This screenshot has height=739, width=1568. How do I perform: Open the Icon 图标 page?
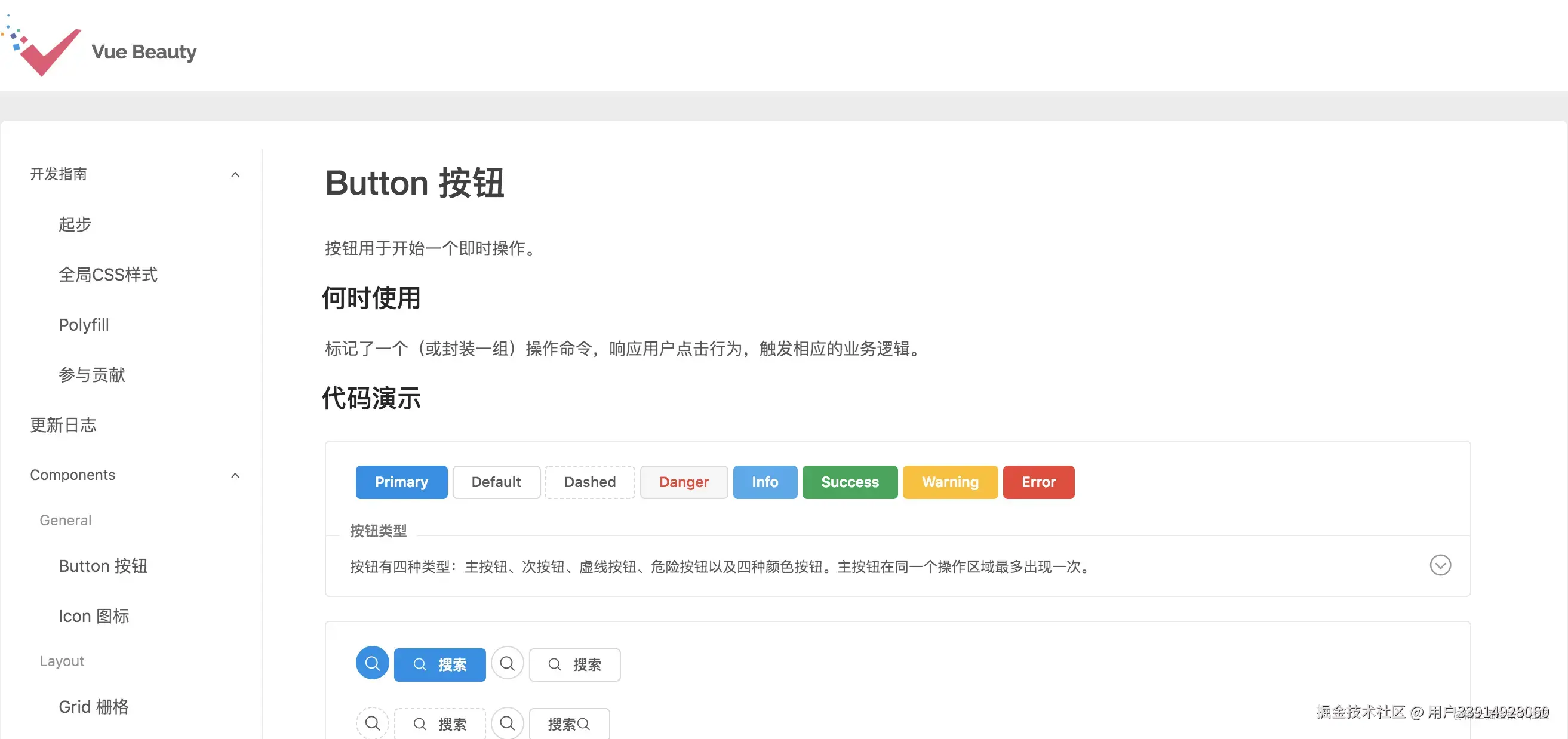94,616
